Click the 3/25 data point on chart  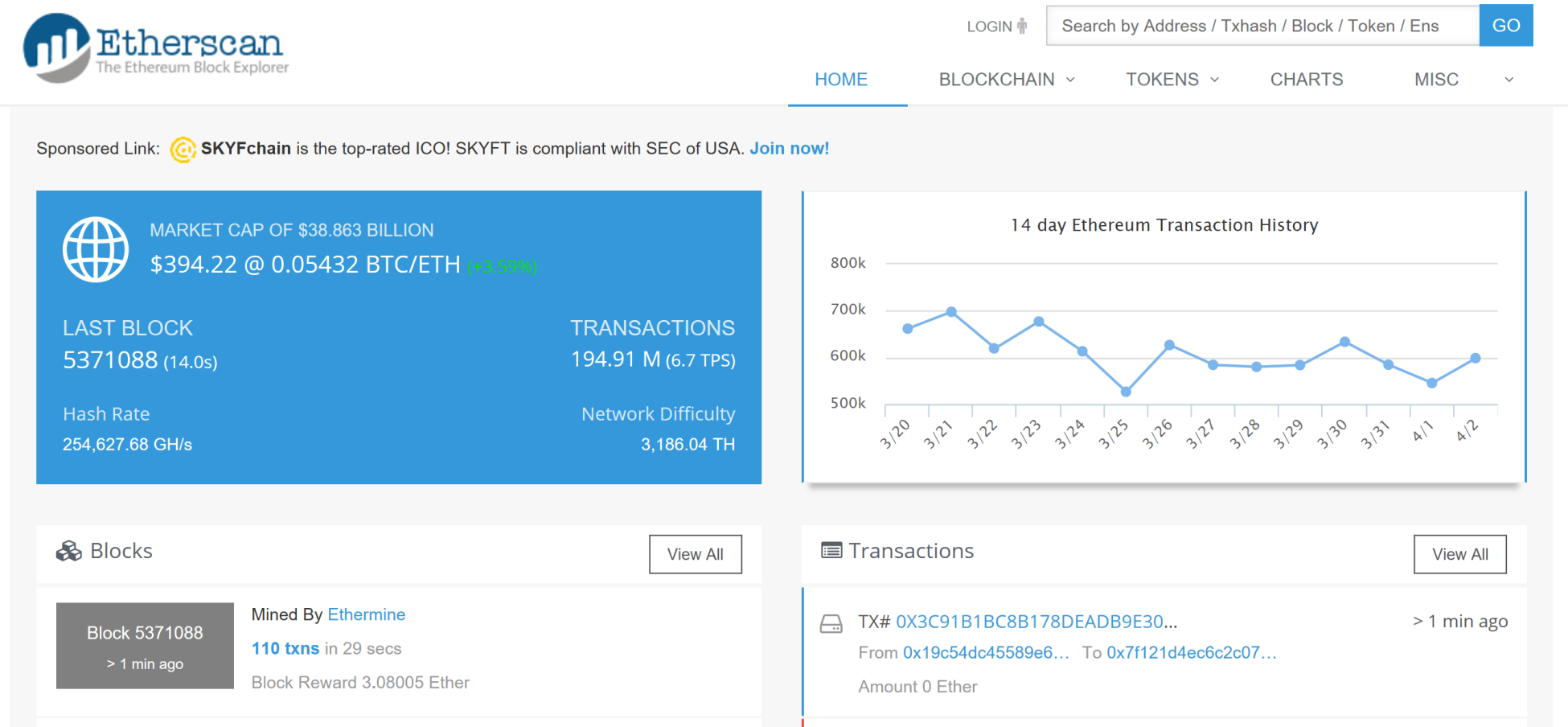tap(1126, 392)
